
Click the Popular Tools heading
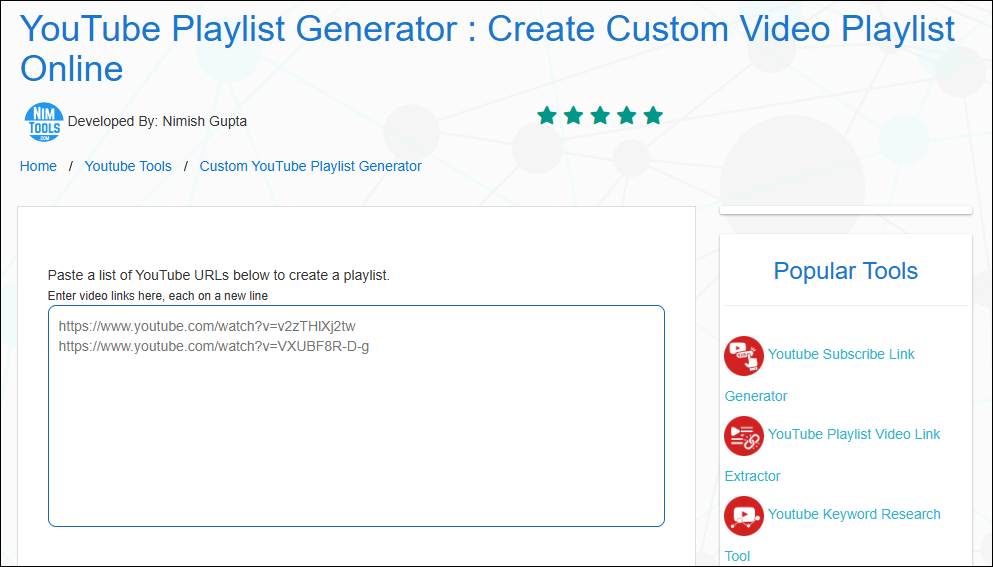click(845, 271)
